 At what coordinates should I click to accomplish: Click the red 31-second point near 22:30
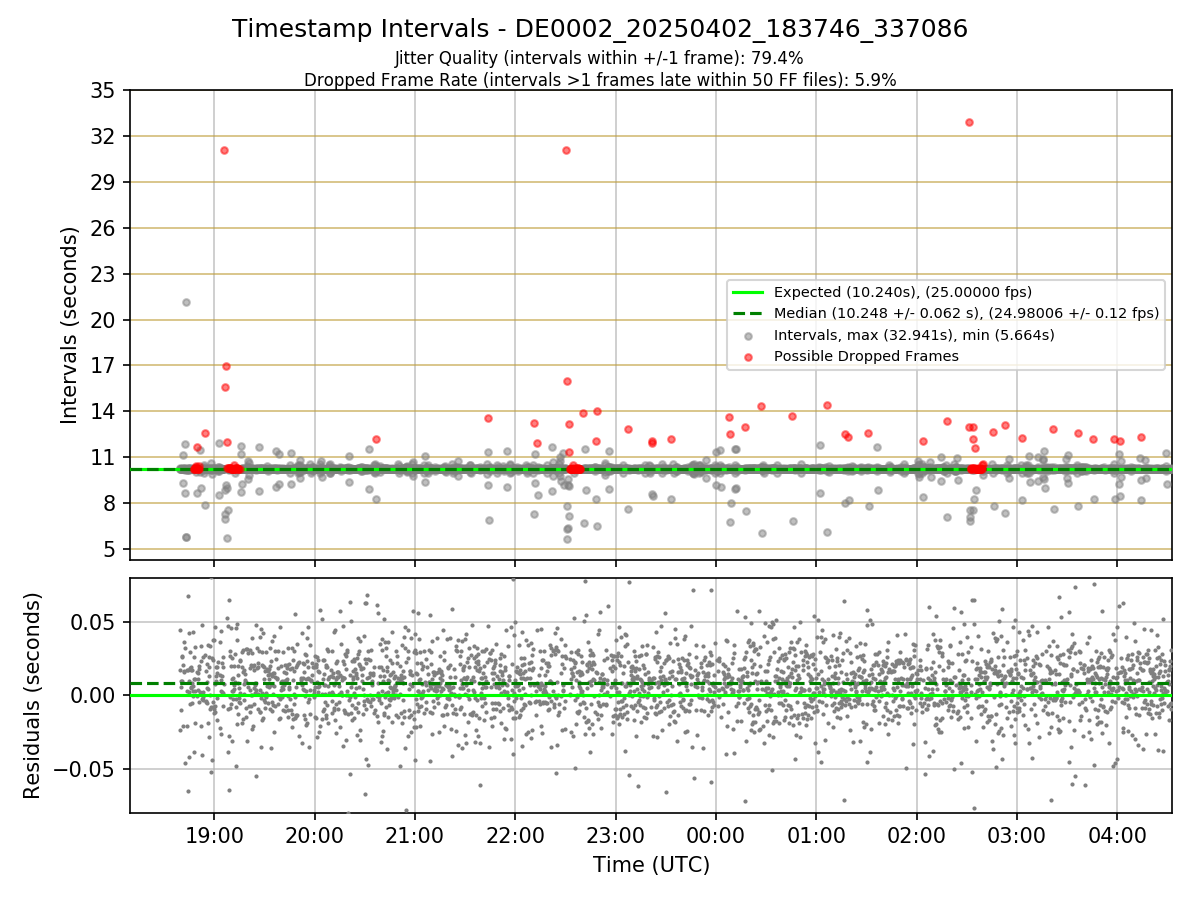(x=566, y=150)
